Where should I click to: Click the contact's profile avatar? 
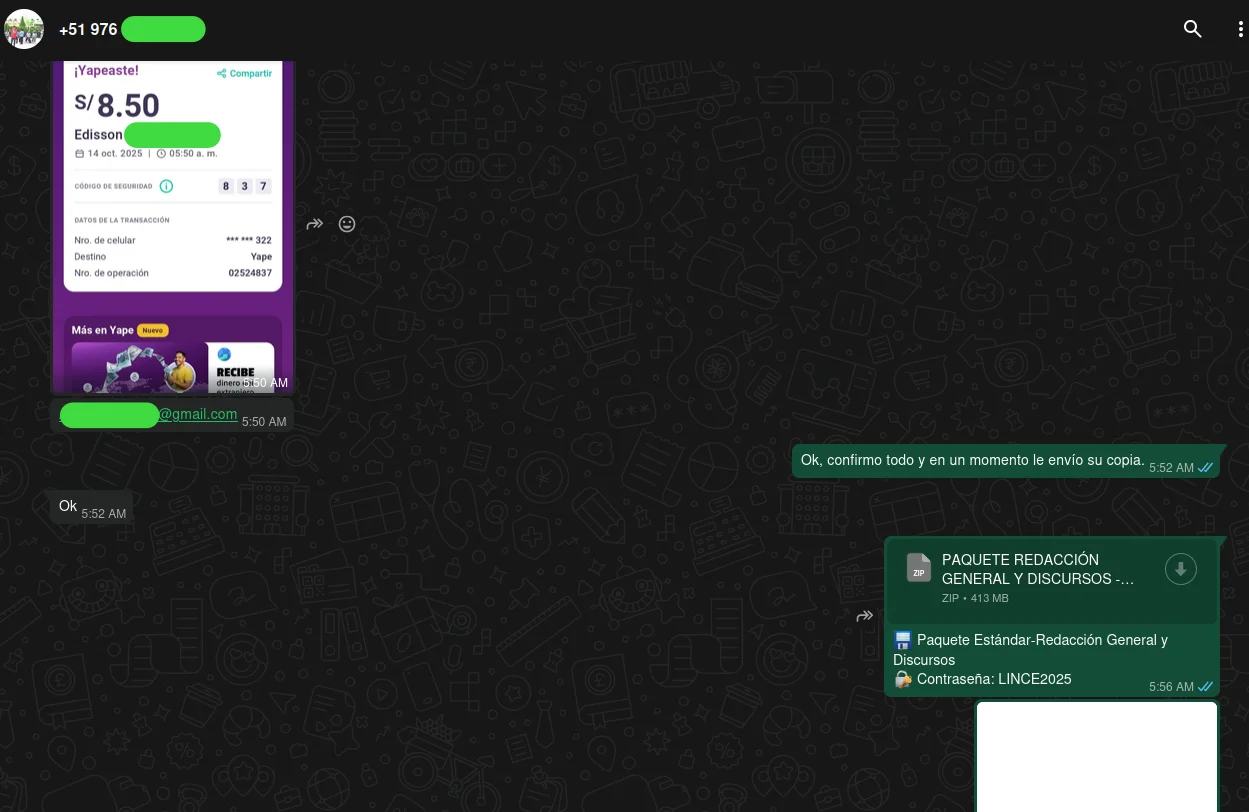coord(24,29)
